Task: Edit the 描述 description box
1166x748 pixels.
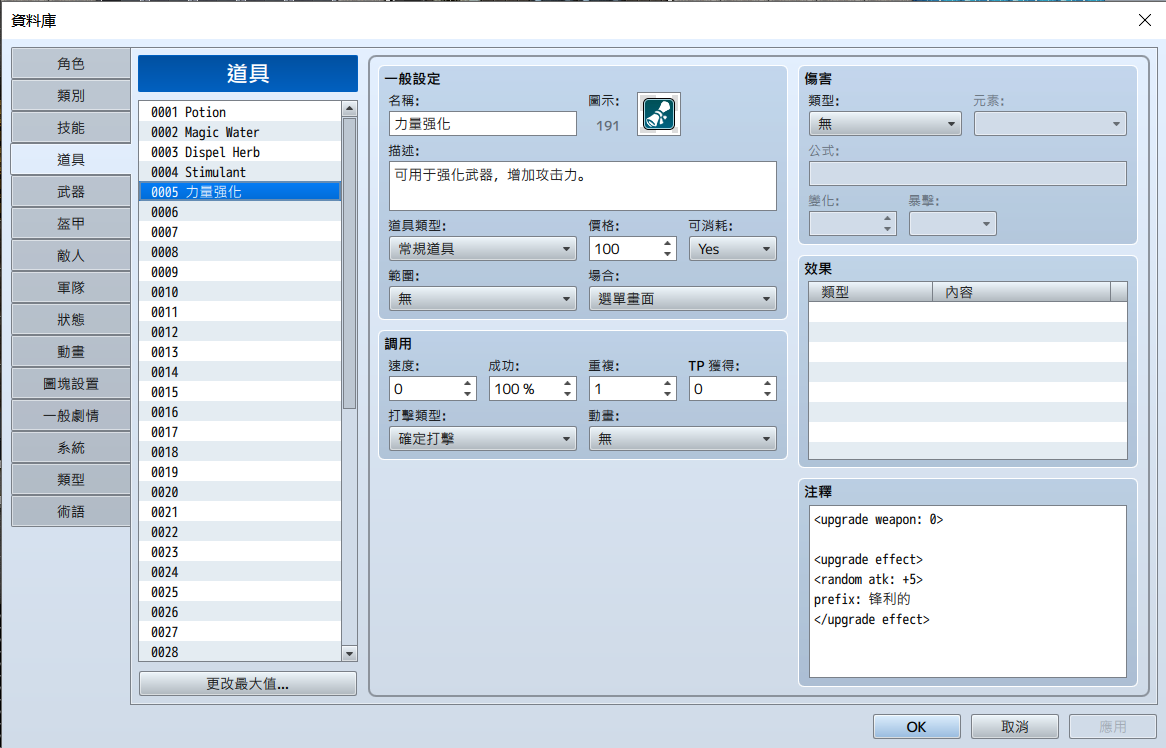Action: point(582,186)
